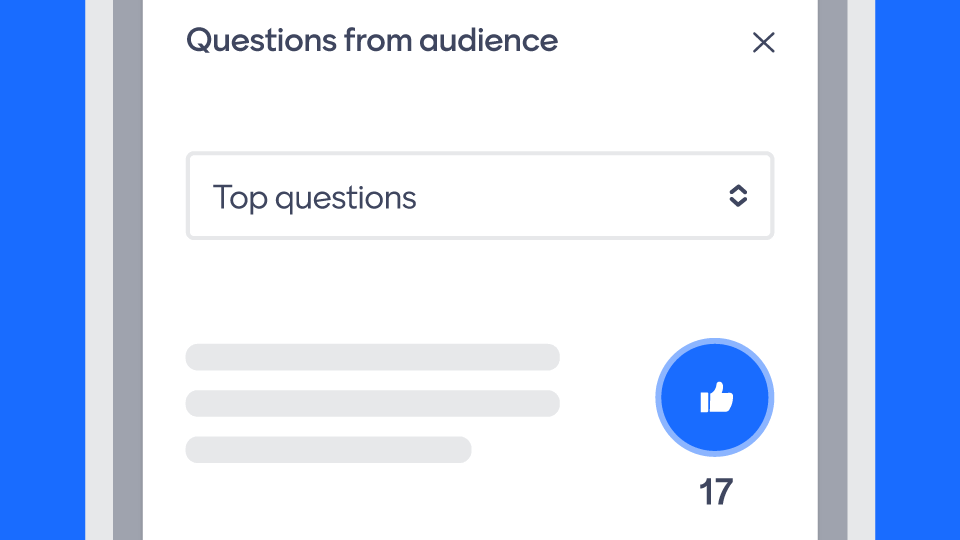The height and width of the screenshot is (540, 960).
Task: Select the first question text line
Action: coord(372,357)
